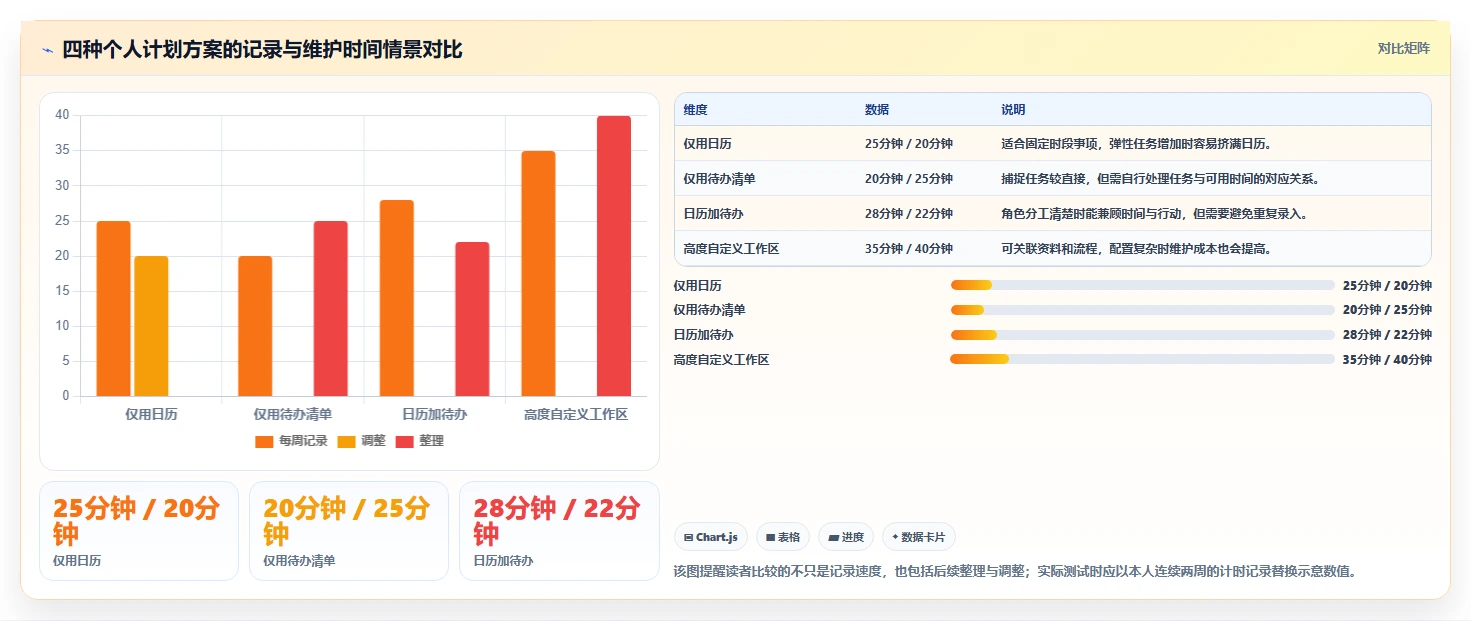Click the Chart.js tag chip
The image size is (1471, 621).
[711, 537]
